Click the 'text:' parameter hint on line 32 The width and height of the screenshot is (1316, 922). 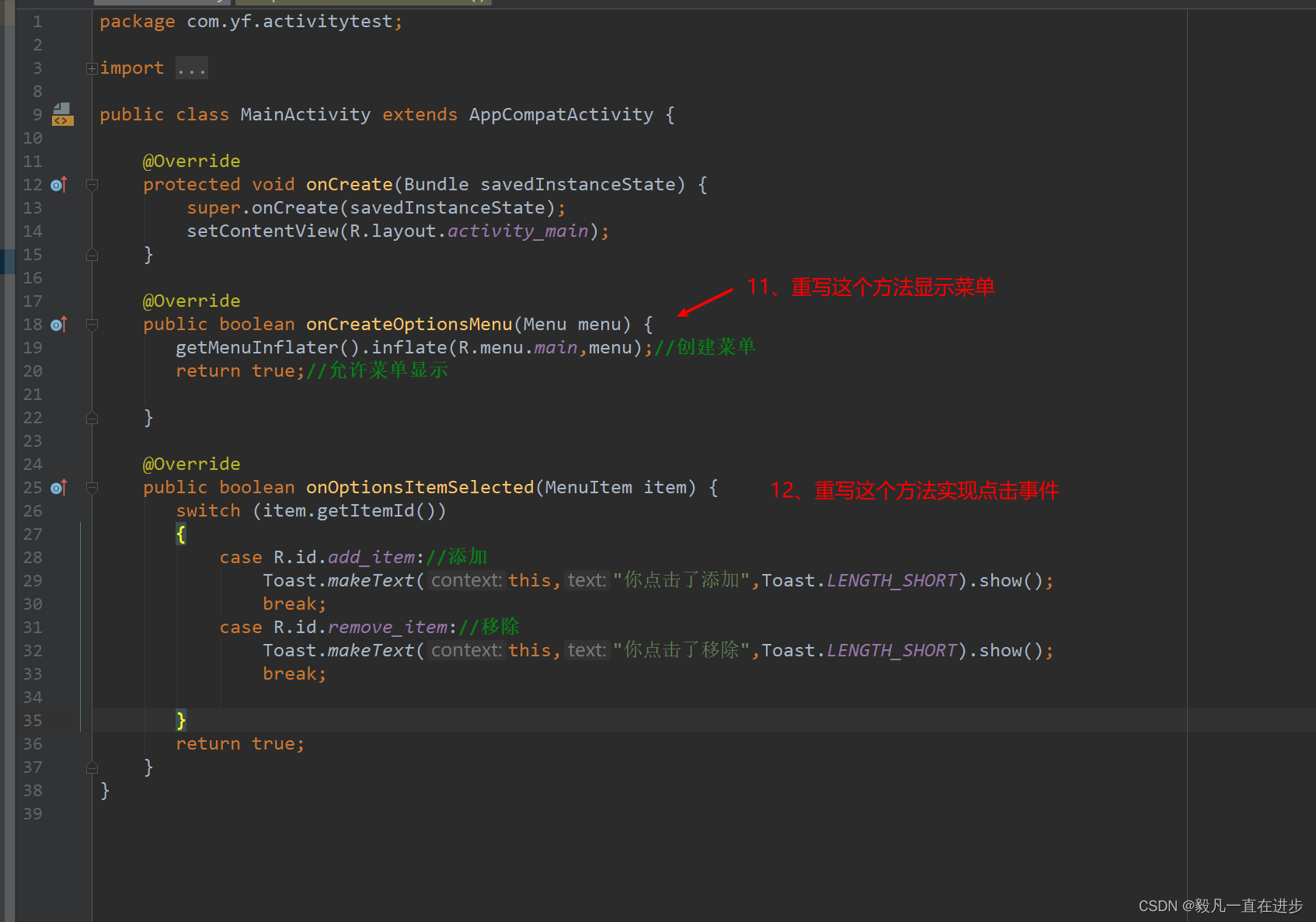tap(587, 651)
